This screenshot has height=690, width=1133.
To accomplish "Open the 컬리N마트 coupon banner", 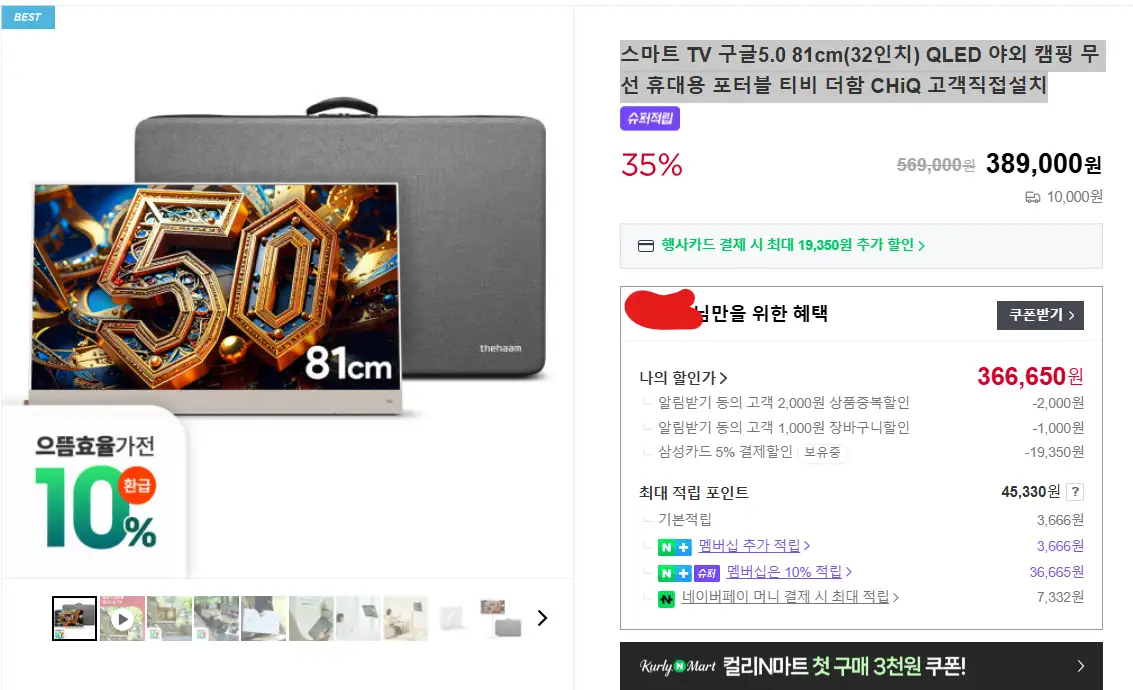I will (861, 666).
